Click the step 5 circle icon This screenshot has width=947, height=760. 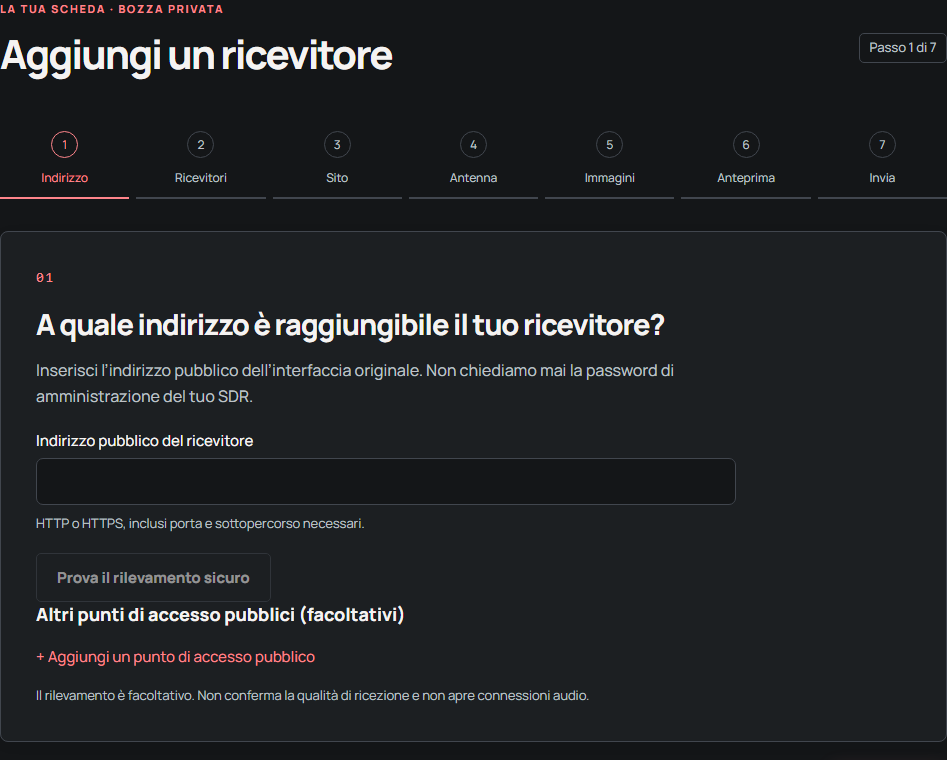(609, 144)
